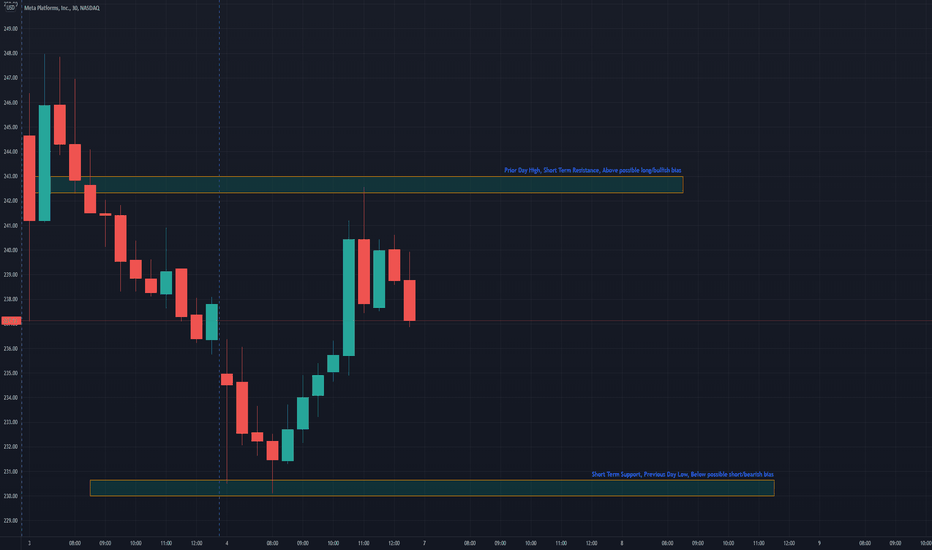Click the 246.00 price axis label
The image size is (932, 550).
(x=11, y=103)
